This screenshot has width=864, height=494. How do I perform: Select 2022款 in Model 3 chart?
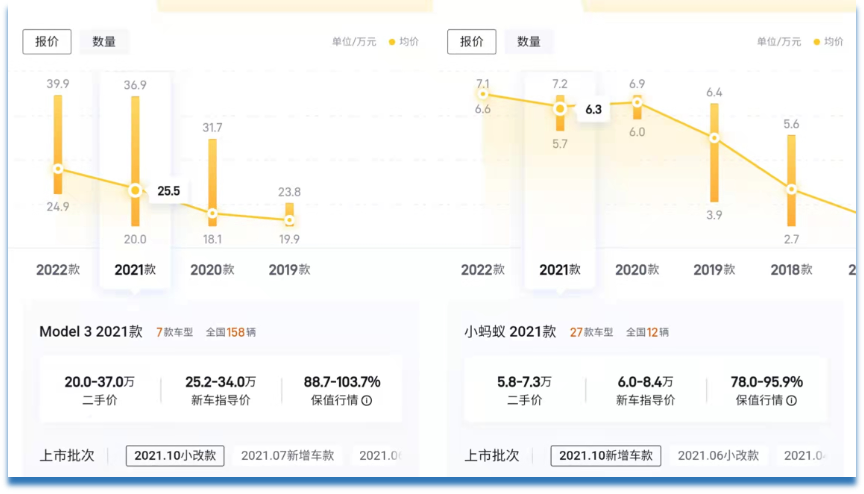coord(58,270)
